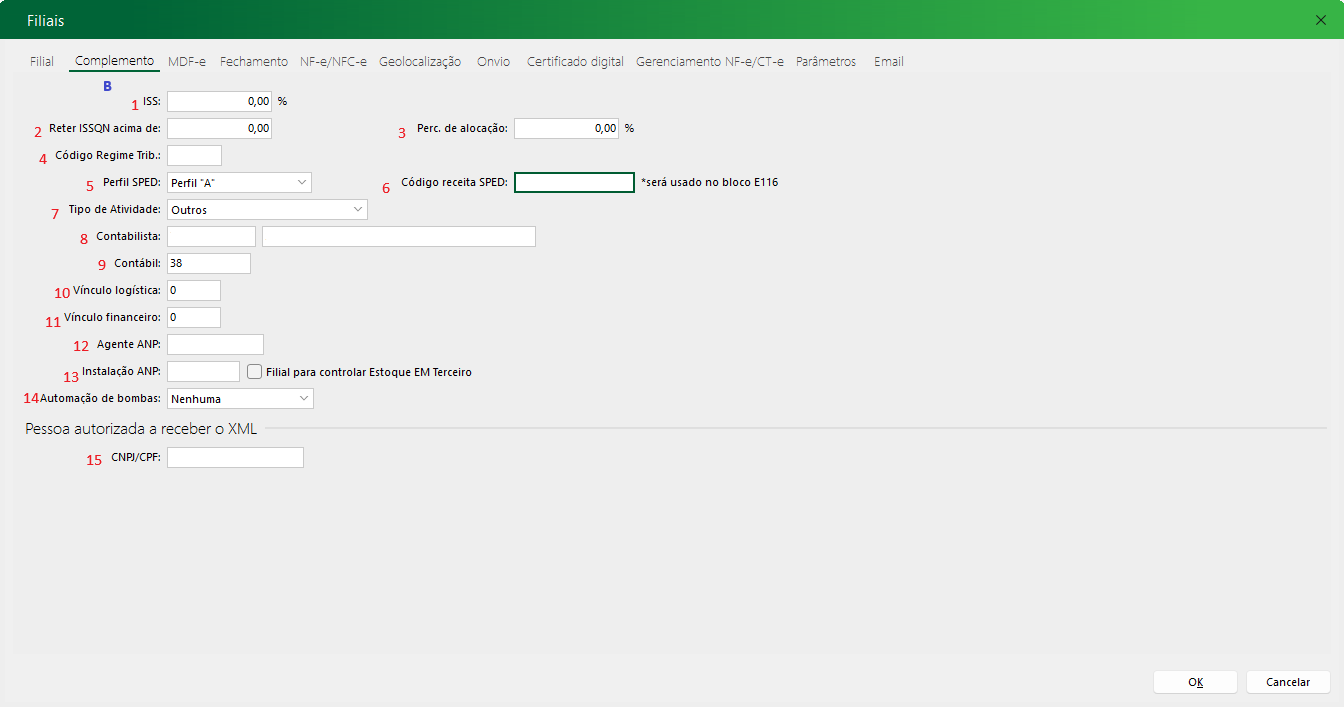Enable Filial para controlar Estoque EM Terceiro
The height and width of the screenshot is (707, 1344).
tap(255, 372)
